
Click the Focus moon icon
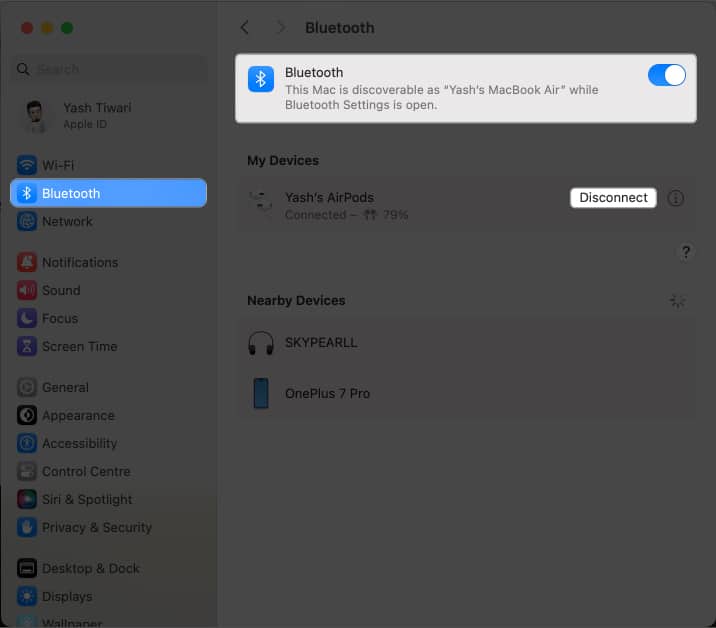pos(27,318)
